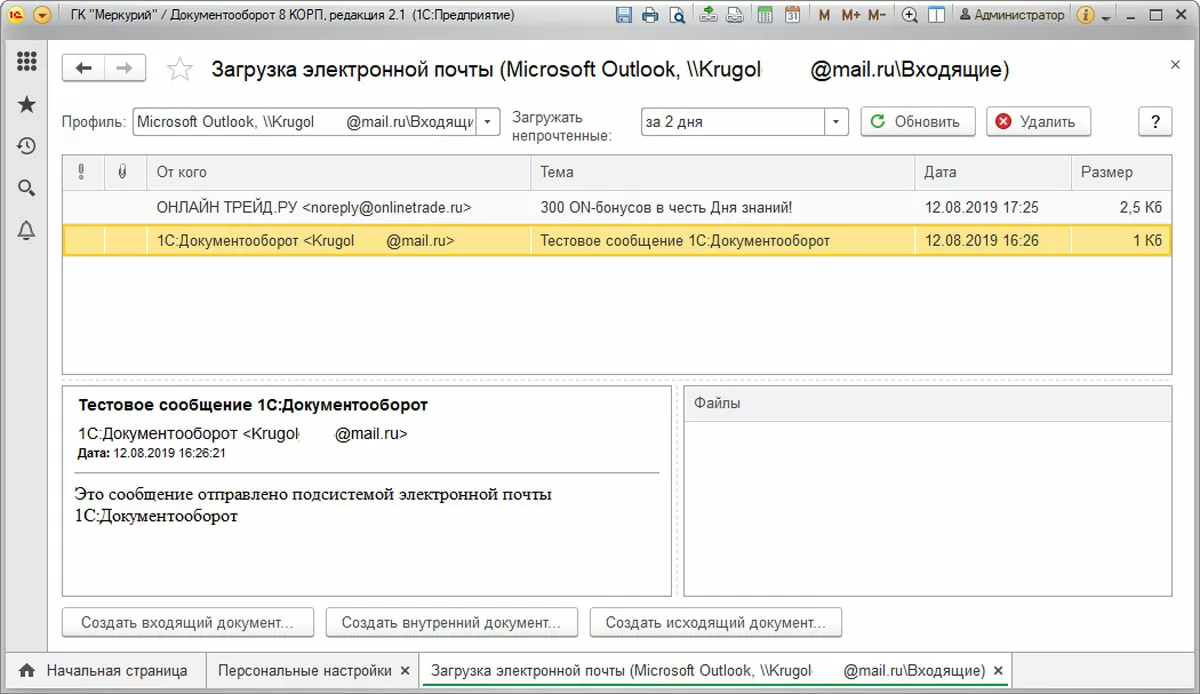Image resolution: width=1200 pixels, height=694 pixels.
Task: Open the 1C main menu dropdown in title bar
Action: (42, 15)
